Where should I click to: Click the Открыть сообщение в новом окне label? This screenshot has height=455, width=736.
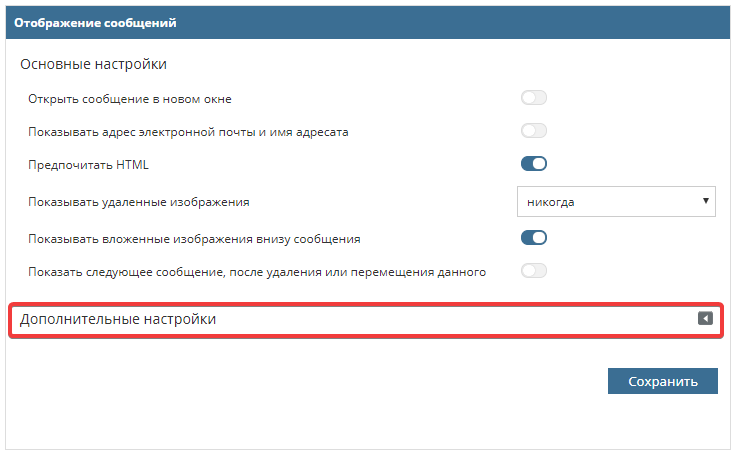point(131,98)
